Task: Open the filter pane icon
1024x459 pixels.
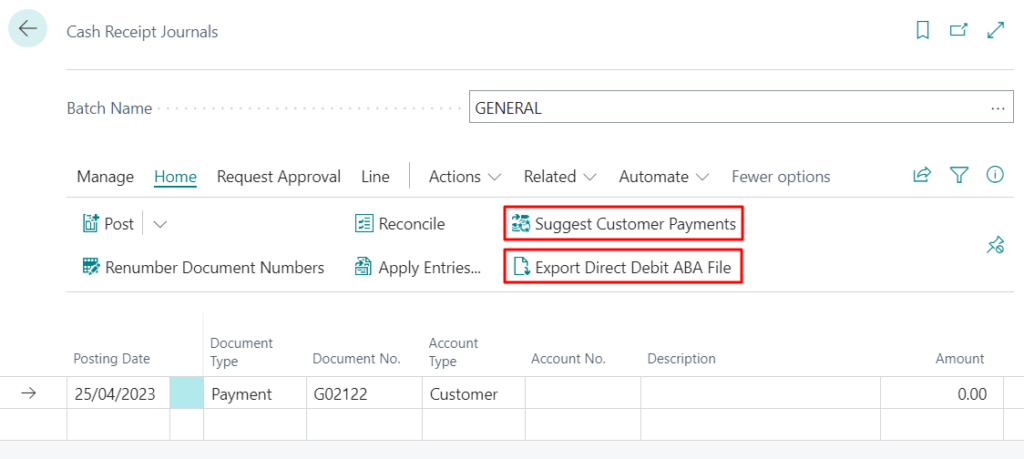Action: coord(959,175)
